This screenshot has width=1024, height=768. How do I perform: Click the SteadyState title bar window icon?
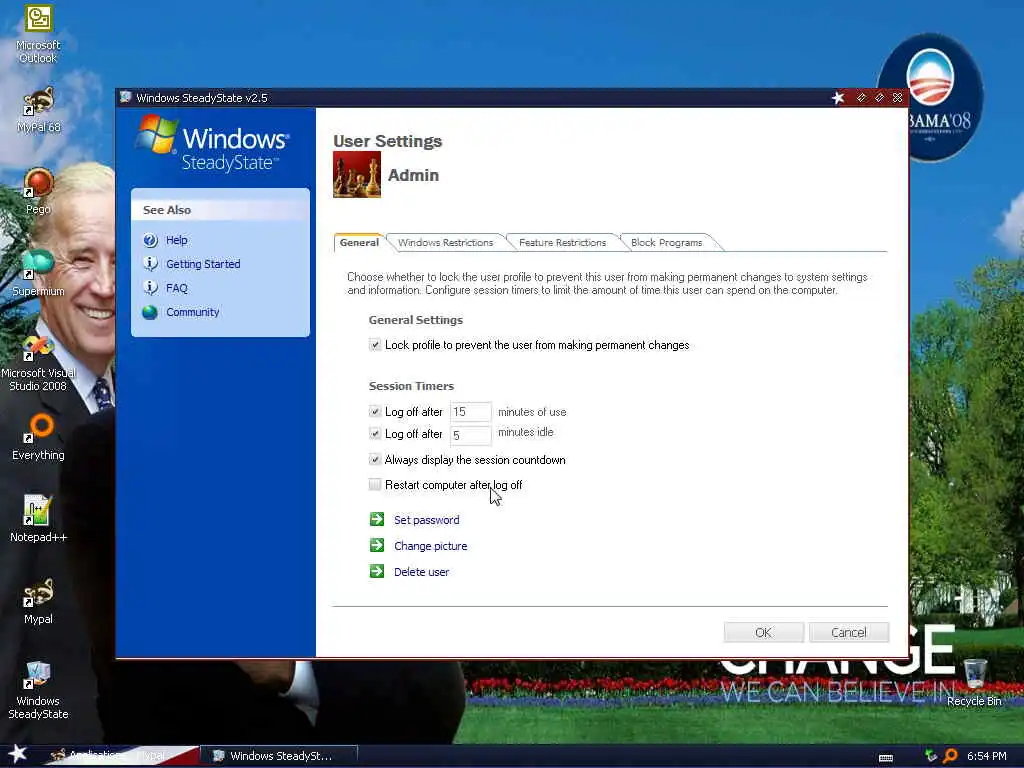tap(125, 97)
